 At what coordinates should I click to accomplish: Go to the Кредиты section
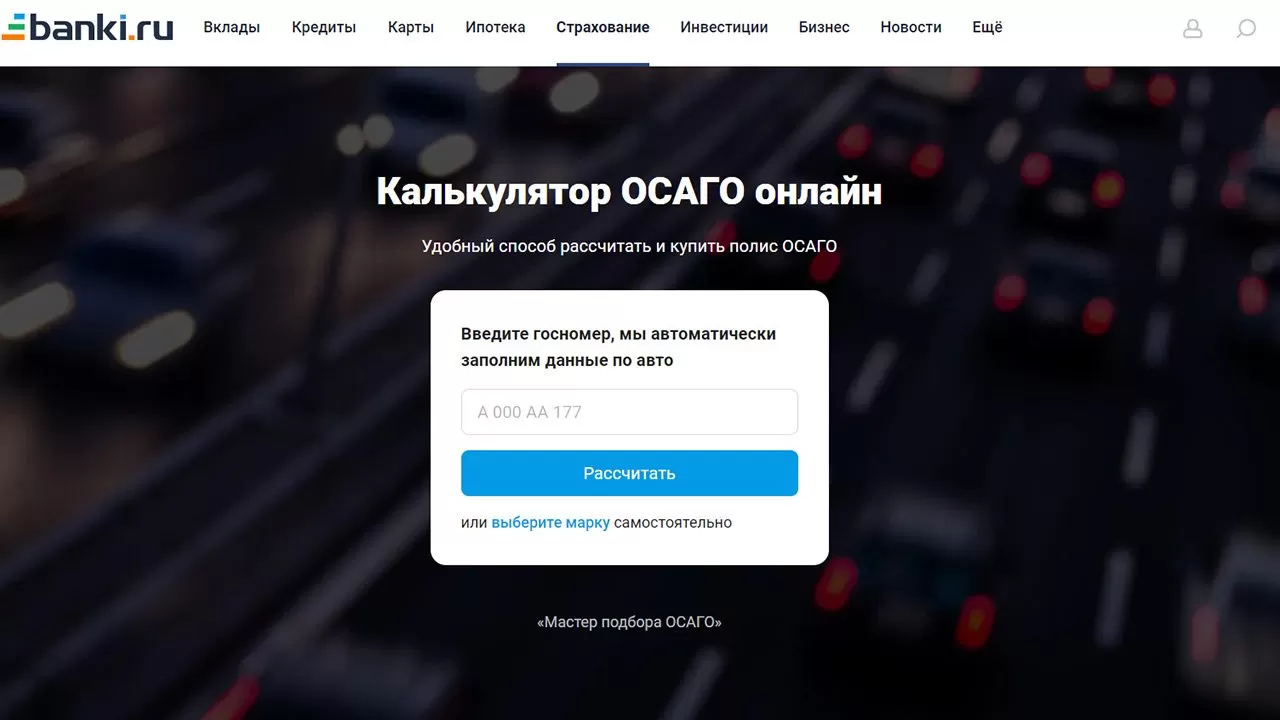point(324,28)
